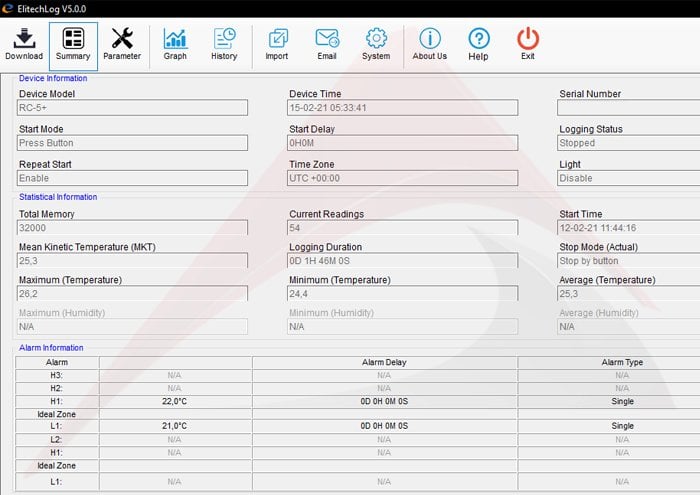Click the Logging Duration field
The width and height of the screenshot is (700, 495).
coord(403,261)
